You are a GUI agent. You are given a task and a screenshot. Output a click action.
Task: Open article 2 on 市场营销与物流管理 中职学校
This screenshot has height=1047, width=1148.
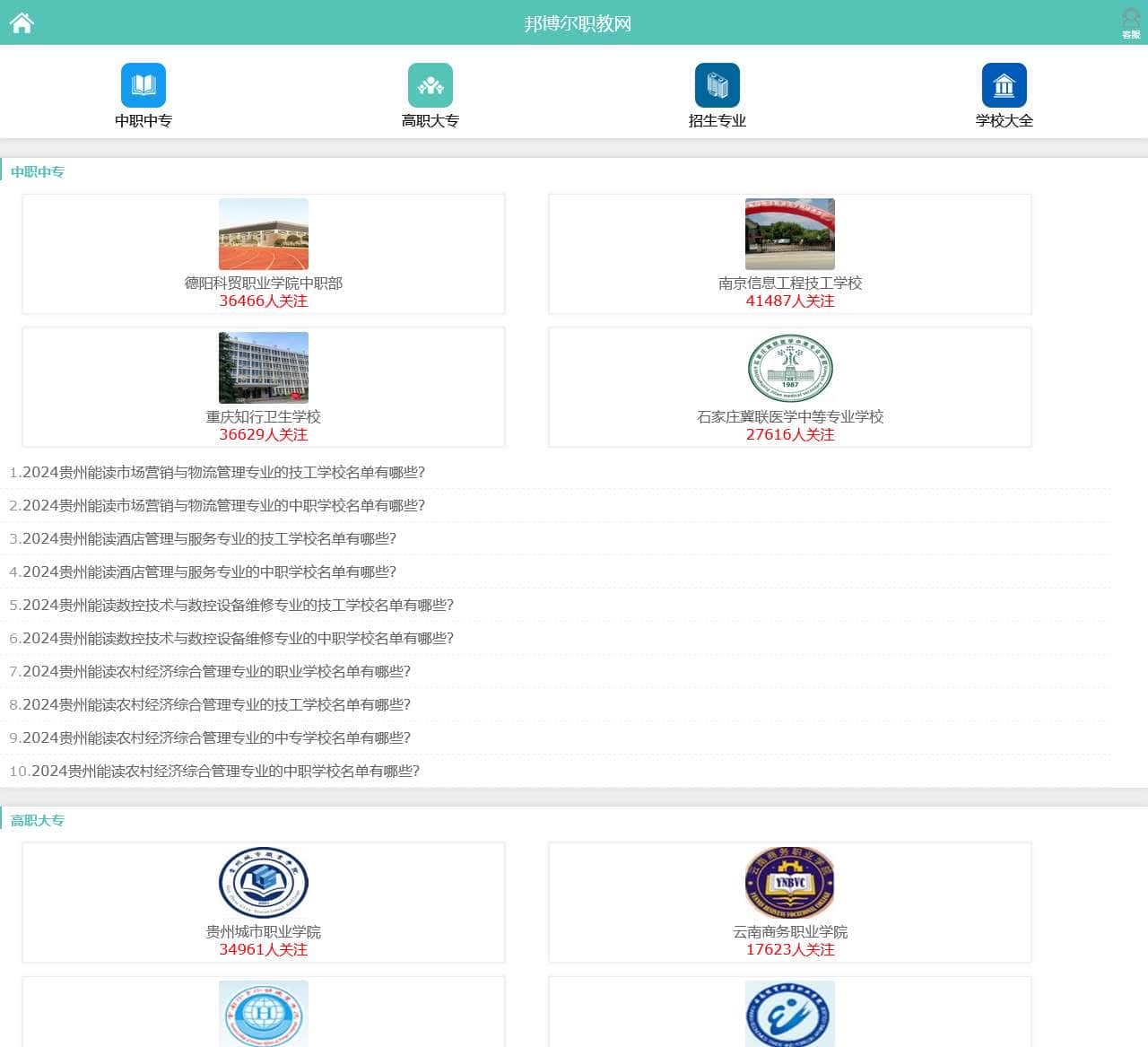(223, 506)
